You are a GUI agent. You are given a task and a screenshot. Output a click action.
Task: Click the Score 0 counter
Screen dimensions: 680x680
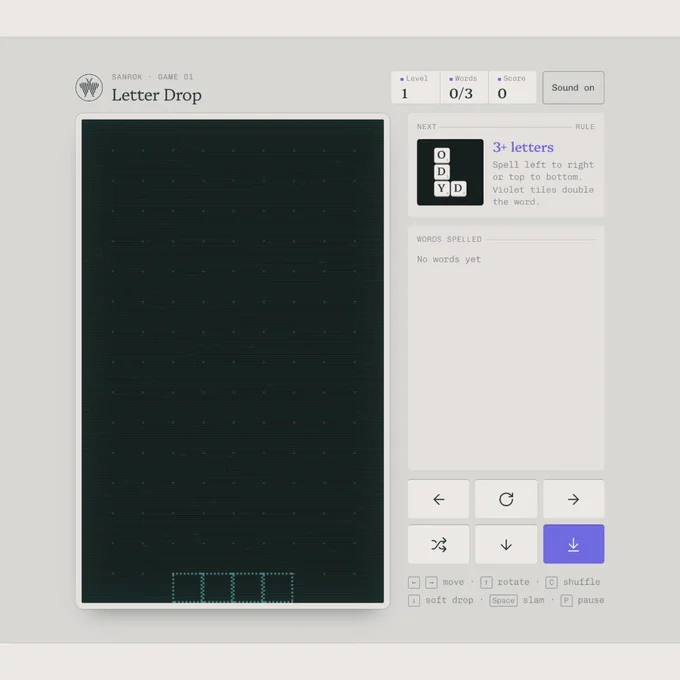[512, 88]
